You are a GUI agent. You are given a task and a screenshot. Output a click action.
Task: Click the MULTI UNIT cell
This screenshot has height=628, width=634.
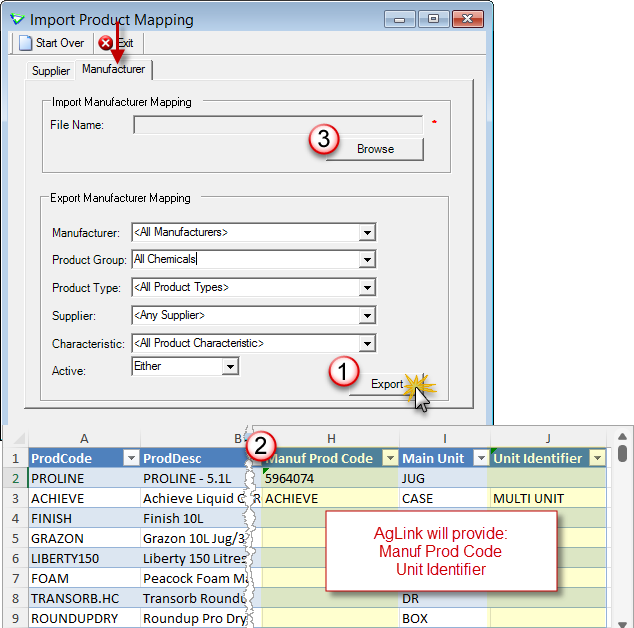tap(548, 498)
